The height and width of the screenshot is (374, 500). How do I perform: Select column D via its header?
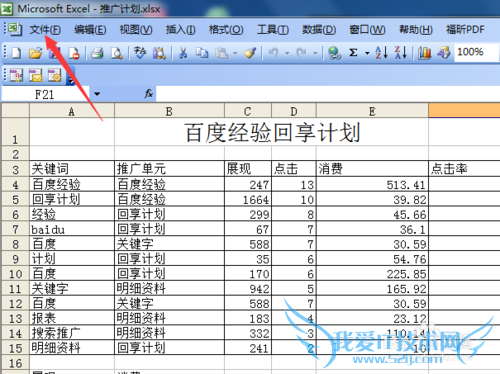pos(294,111)
